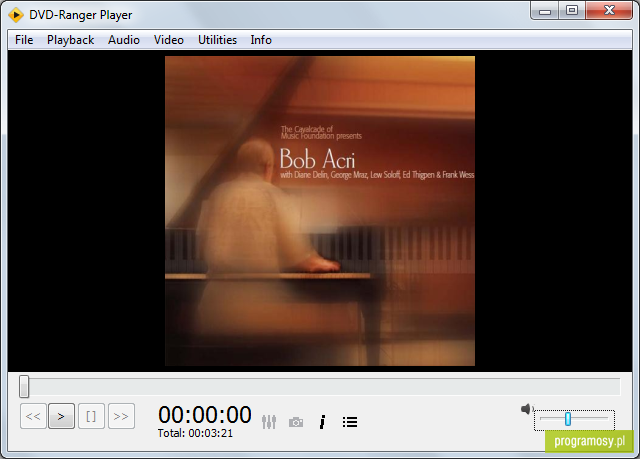Click the seek bar position handle
Viewport: 640px width, 459px height.
[x=24, y=386]
